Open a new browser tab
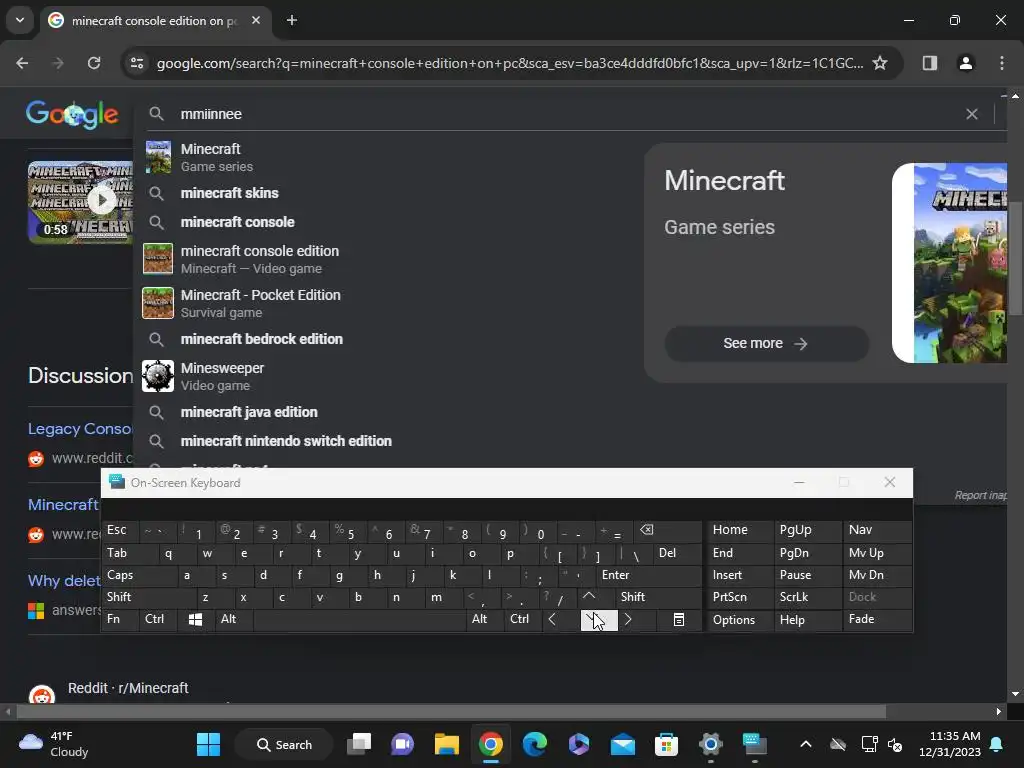1024x768 pixels. (292, 20)
